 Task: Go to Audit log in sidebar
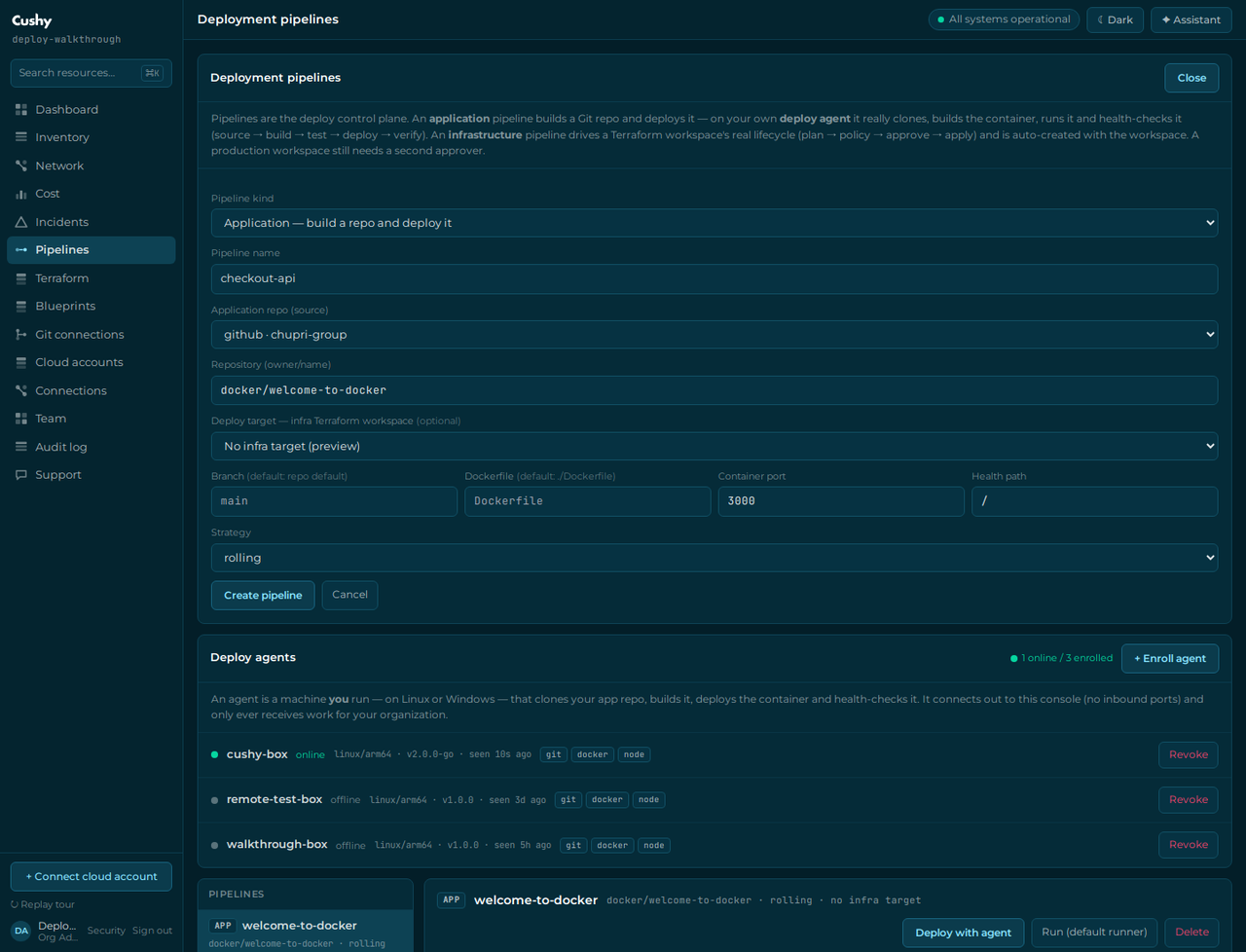(x=92, y=447)
